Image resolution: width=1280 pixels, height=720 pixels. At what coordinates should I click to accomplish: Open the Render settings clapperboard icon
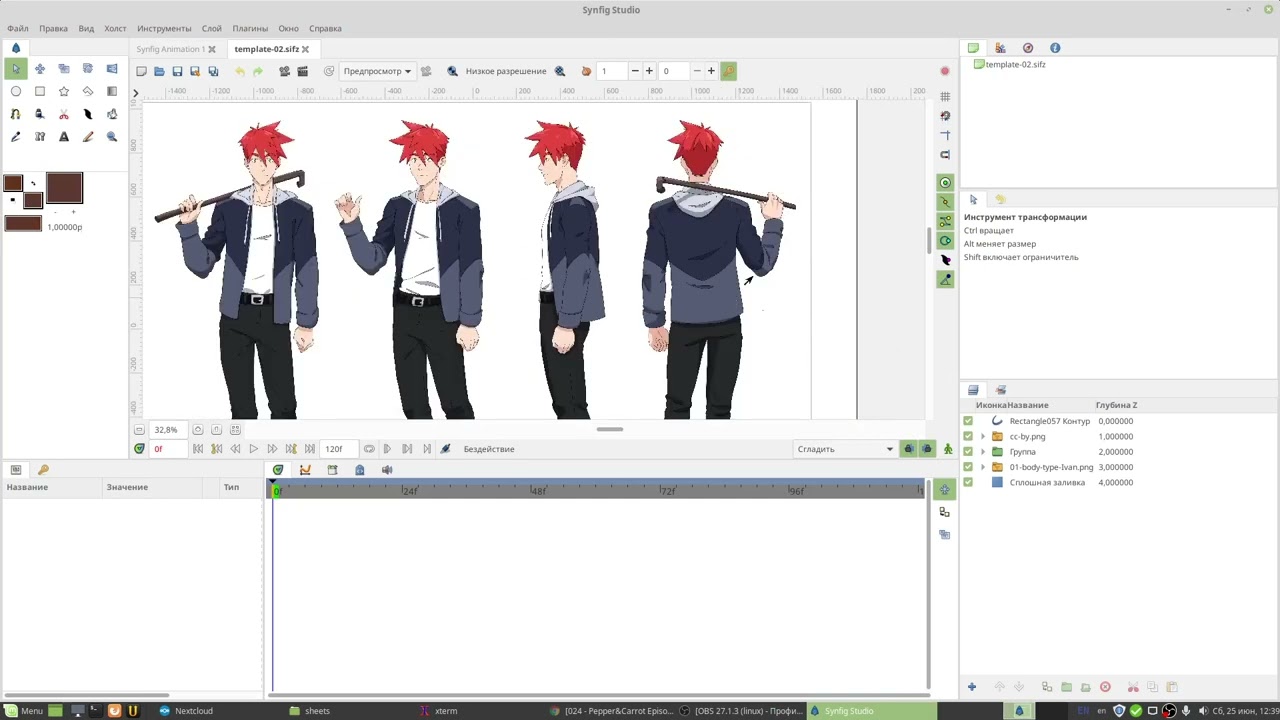303,71
